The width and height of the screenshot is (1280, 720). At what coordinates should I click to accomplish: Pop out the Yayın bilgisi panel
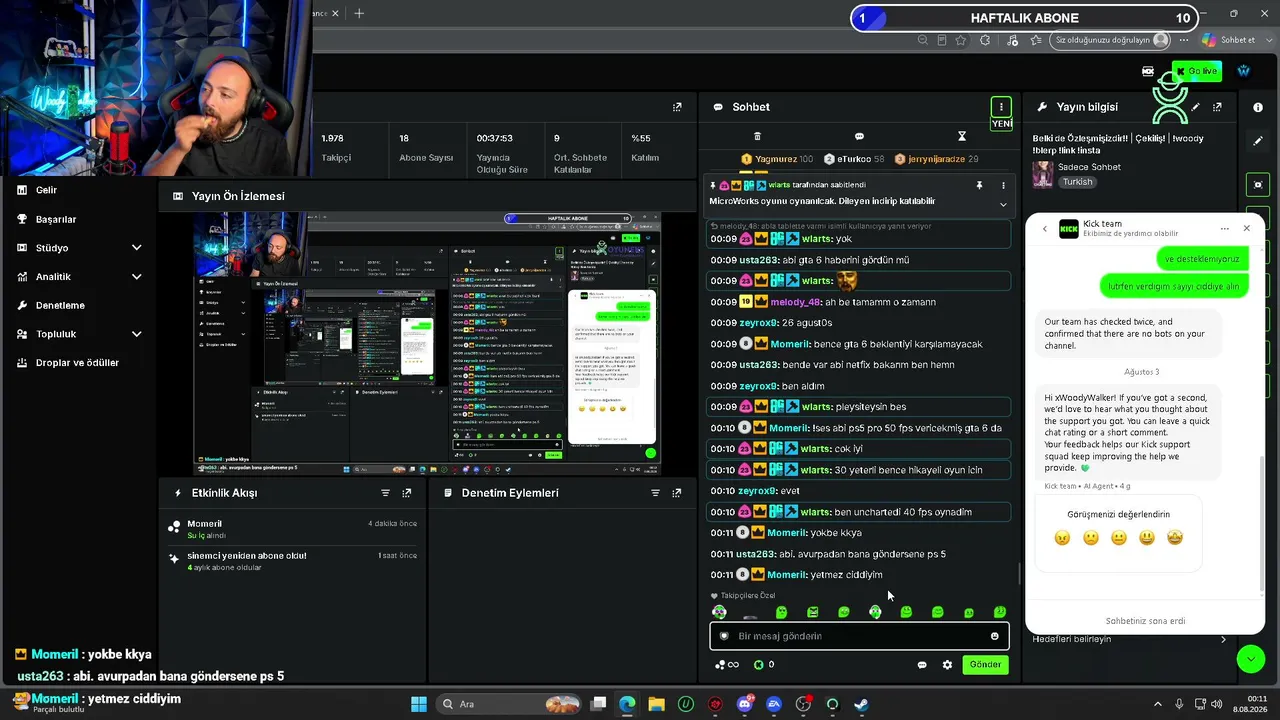pyautogui.click(x=1217, y=107)
